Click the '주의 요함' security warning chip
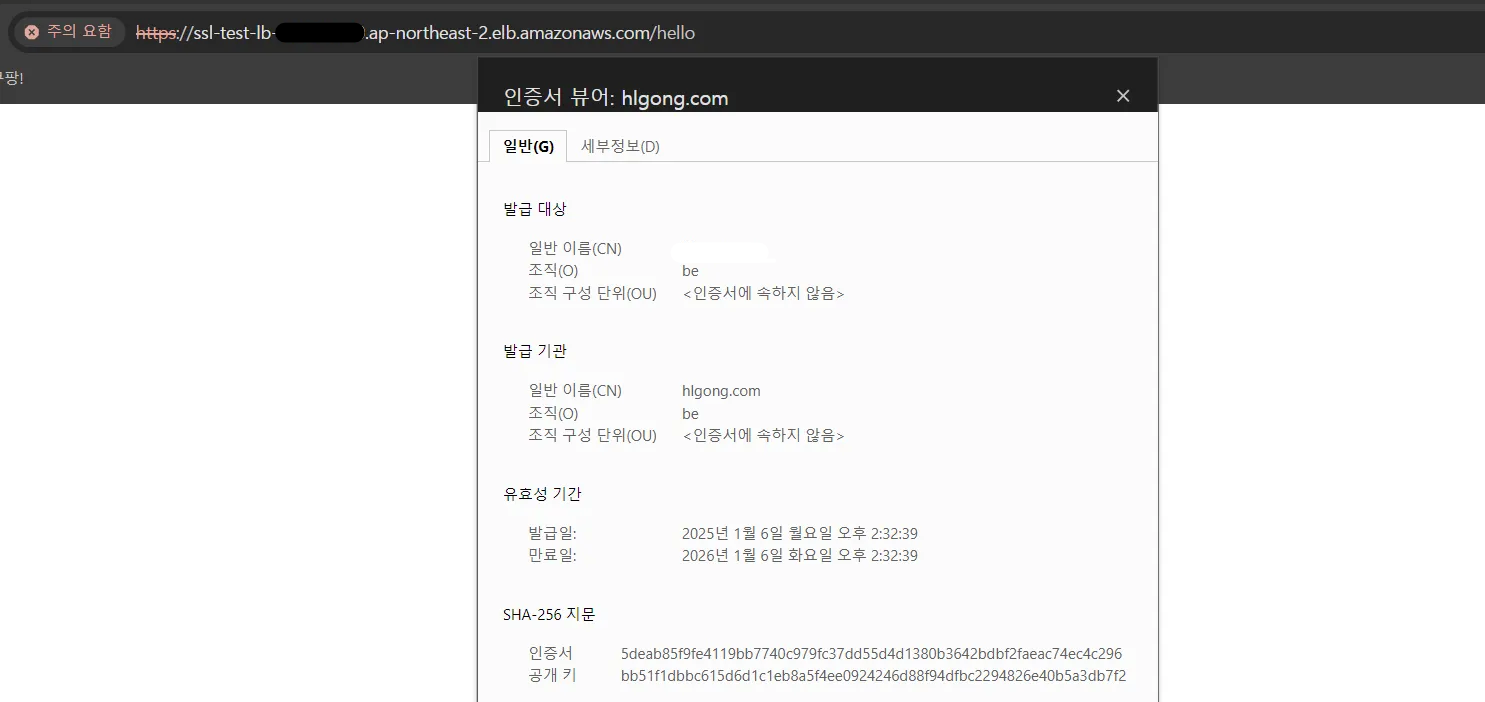The width and height of the screenshot is (1485, 702). tap(68, 32)
